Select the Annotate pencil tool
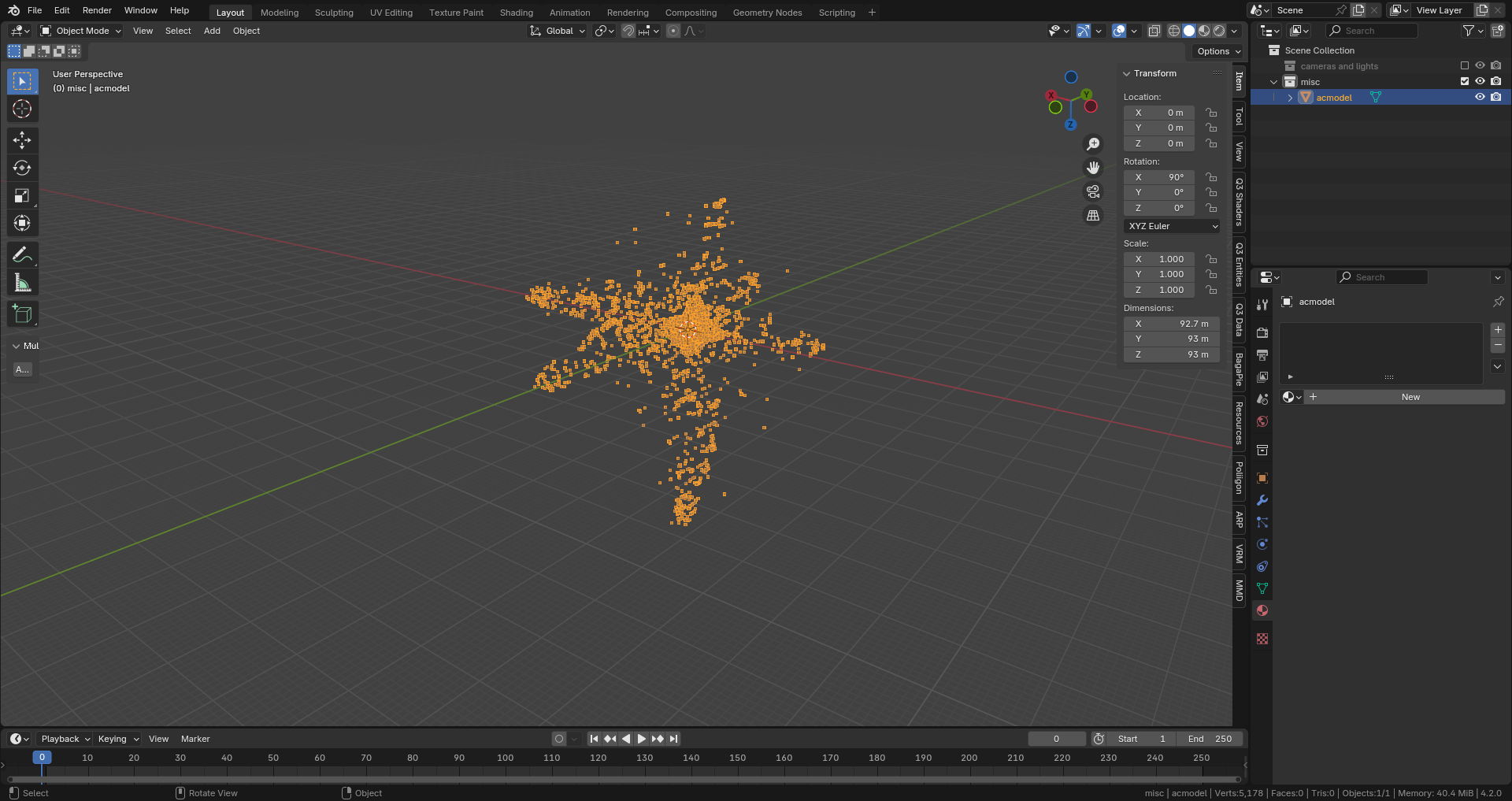Screen dimensions: 1512x801 [x=22, y=254]
